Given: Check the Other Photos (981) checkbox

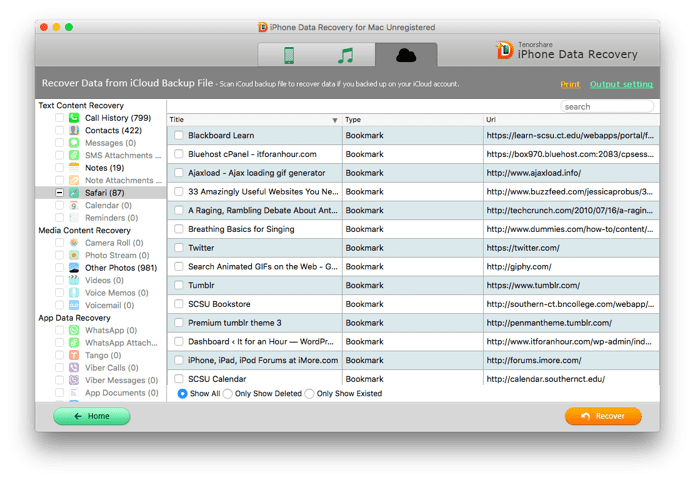Looking at the screenshot, I should coord(59,268).
